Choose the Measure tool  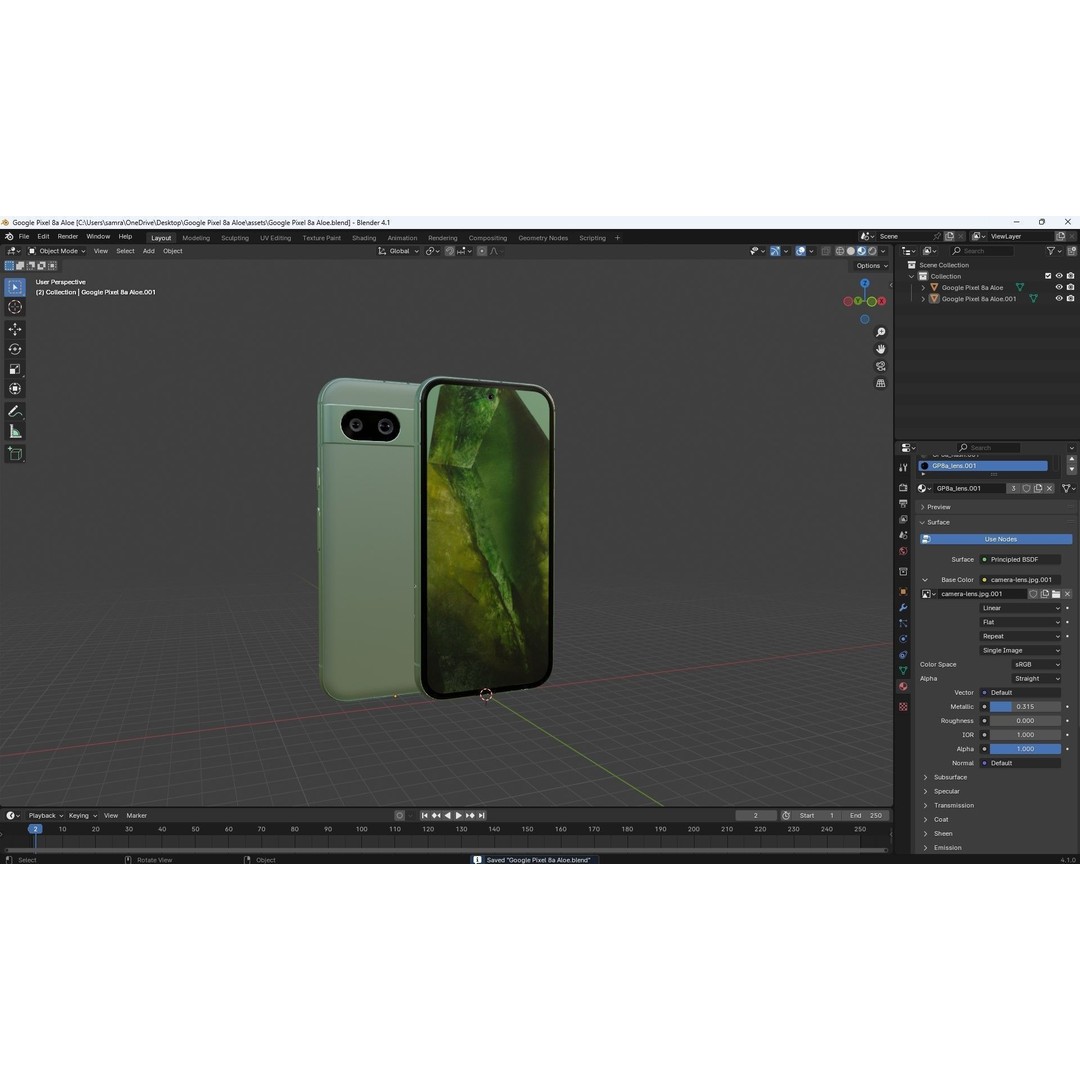coord(15,432)
